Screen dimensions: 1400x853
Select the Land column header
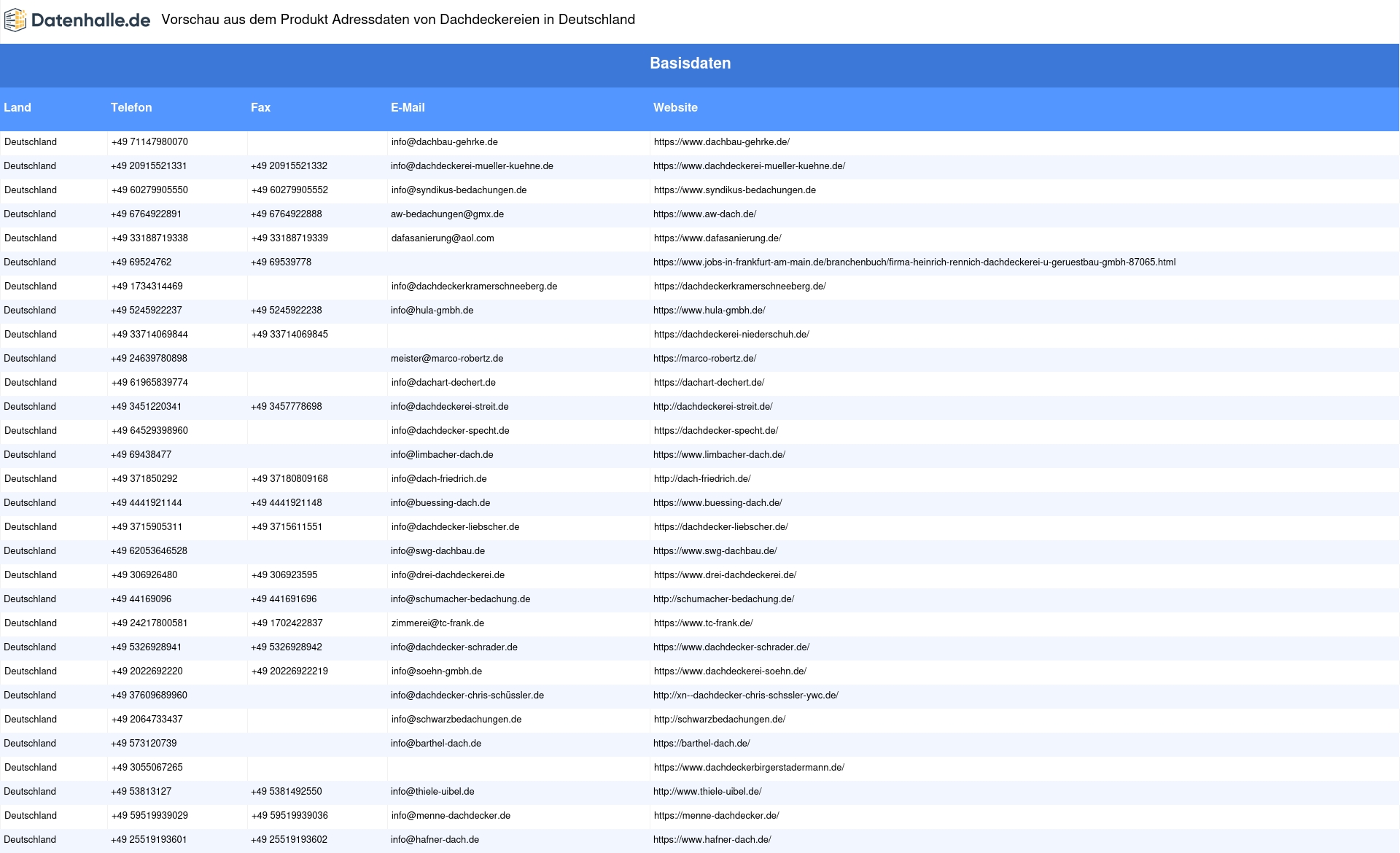coord(17,107)
